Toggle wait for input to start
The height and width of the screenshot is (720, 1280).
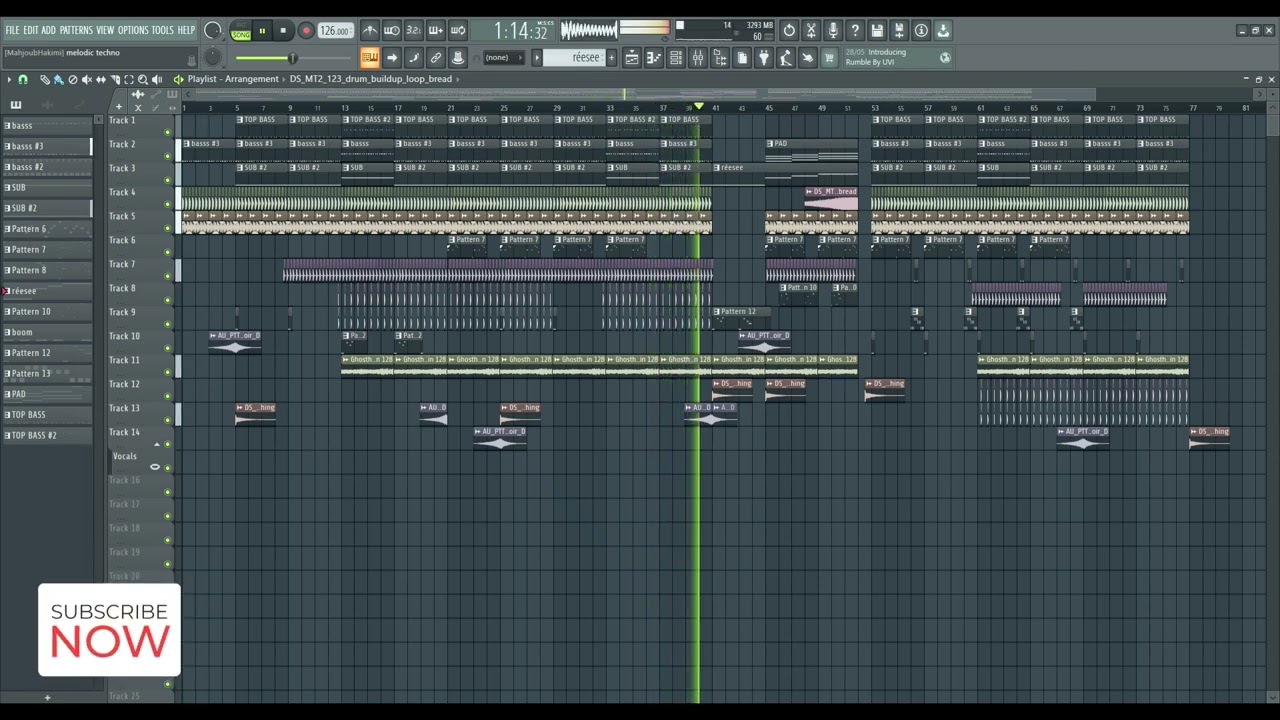(392, 31)
